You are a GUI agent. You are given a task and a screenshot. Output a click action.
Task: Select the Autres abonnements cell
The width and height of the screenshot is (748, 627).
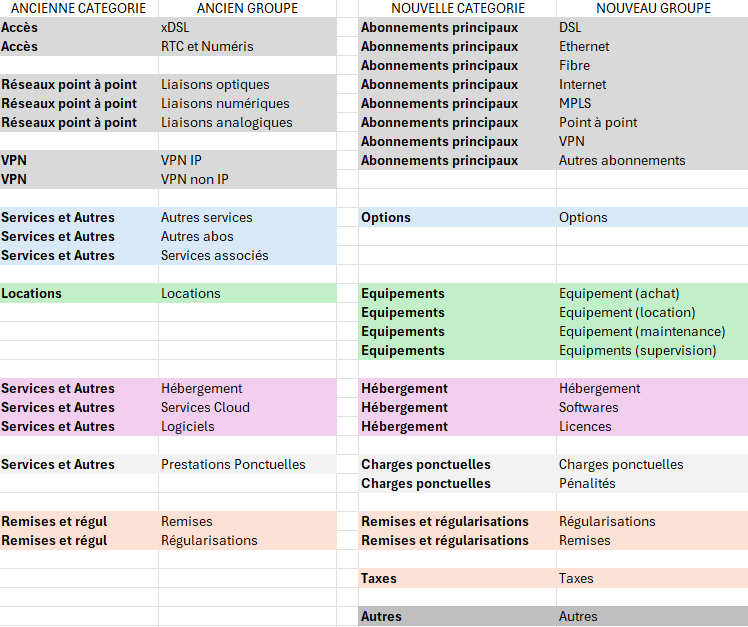click(622, 160)
